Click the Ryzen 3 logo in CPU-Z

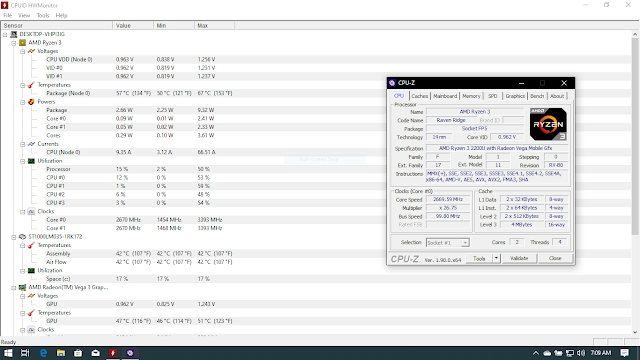(548, 124)
